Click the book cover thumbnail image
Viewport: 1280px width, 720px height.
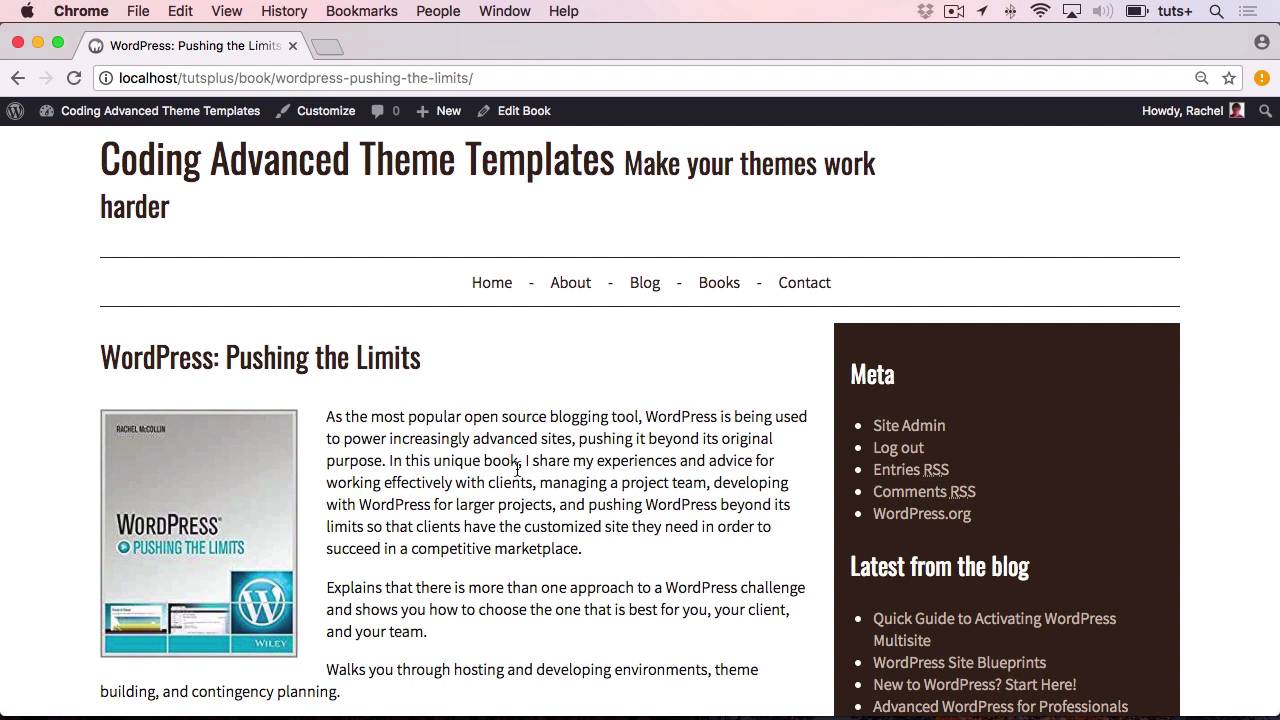(x=199, y=533)
